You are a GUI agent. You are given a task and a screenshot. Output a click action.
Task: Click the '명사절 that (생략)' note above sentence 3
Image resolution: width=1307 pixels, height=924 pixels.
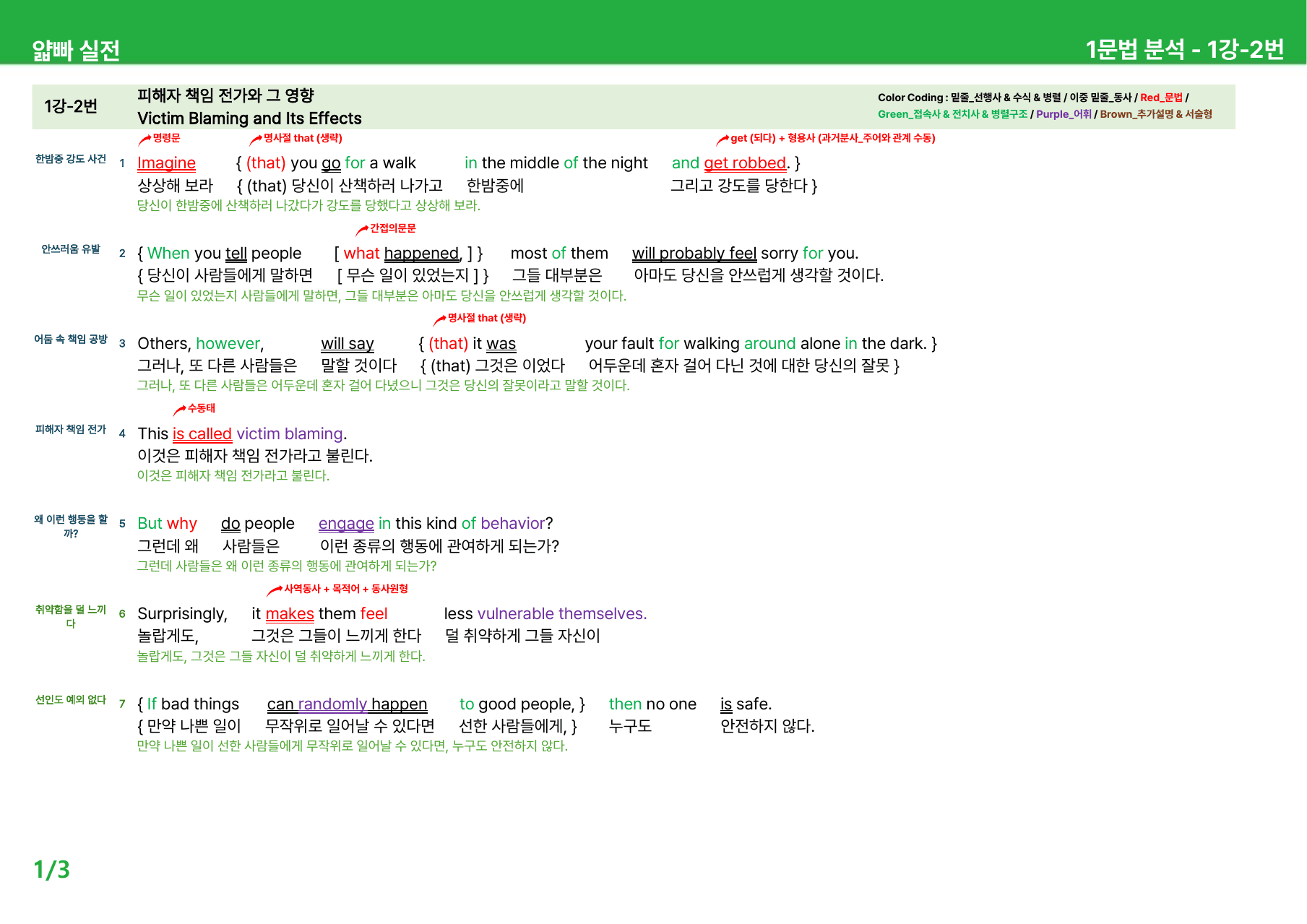(487, 318)
